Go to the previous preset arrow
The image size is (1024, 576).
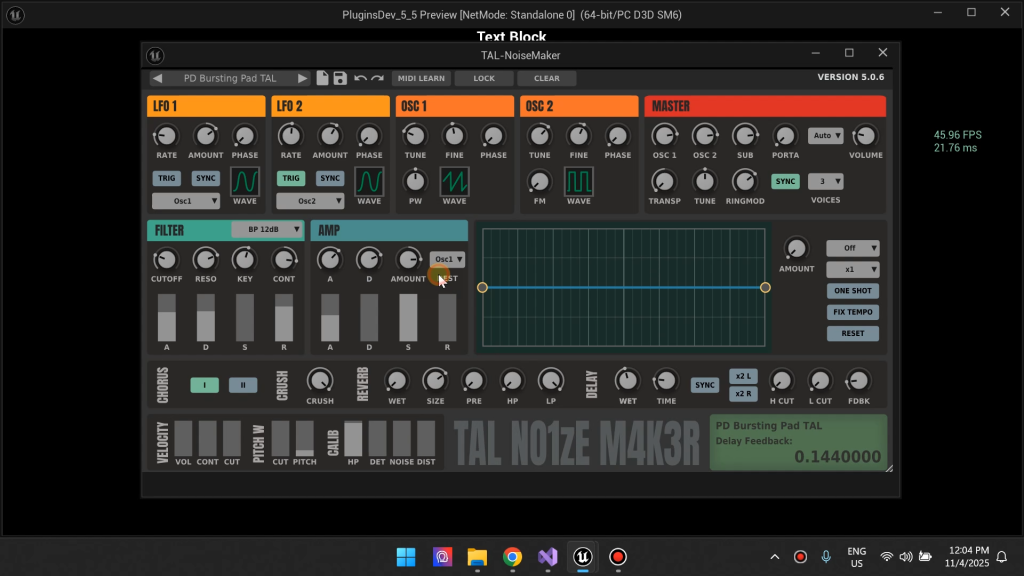point(157,78)
